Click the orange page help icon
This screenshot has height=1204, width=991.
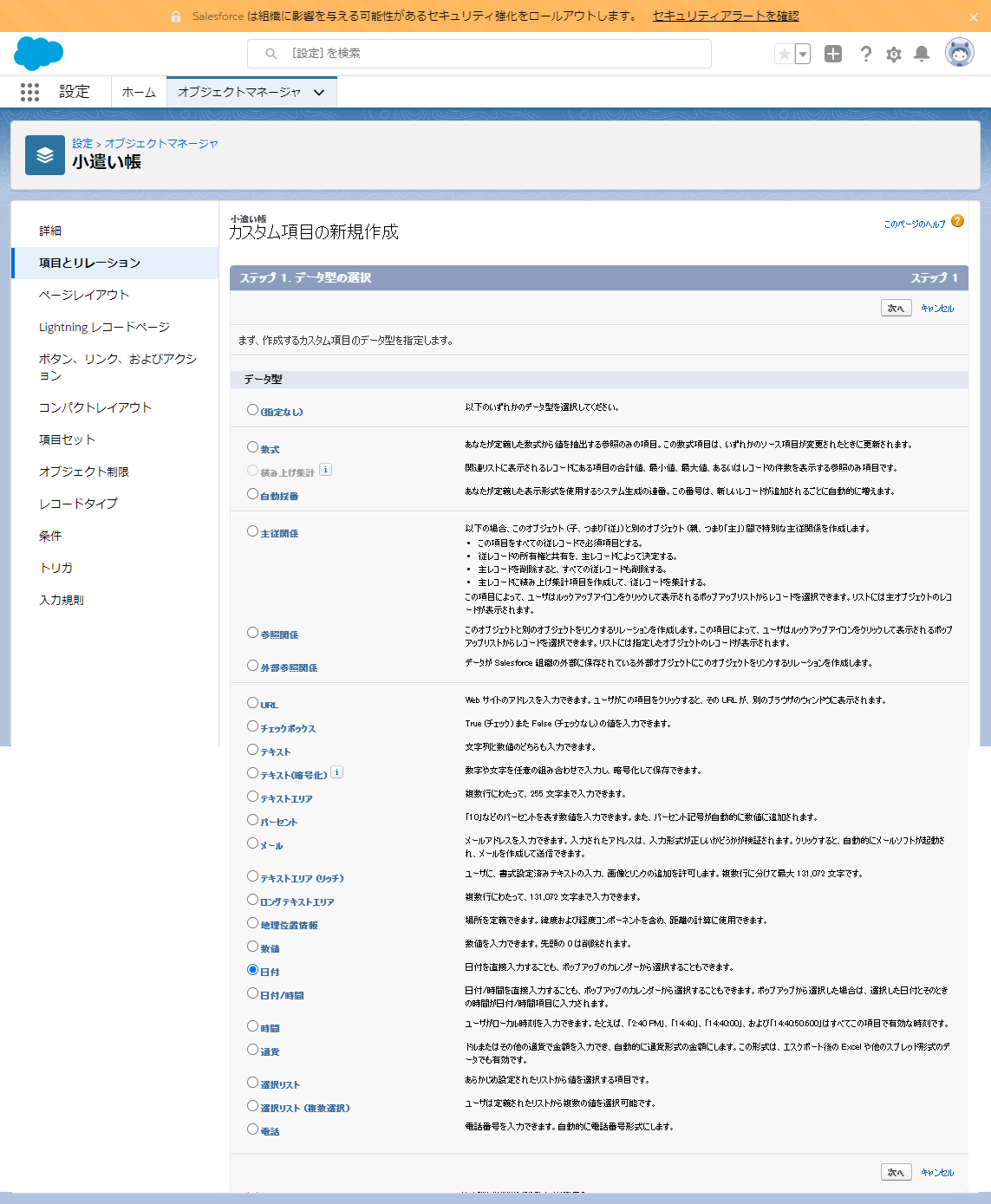[x=957, y=221]
